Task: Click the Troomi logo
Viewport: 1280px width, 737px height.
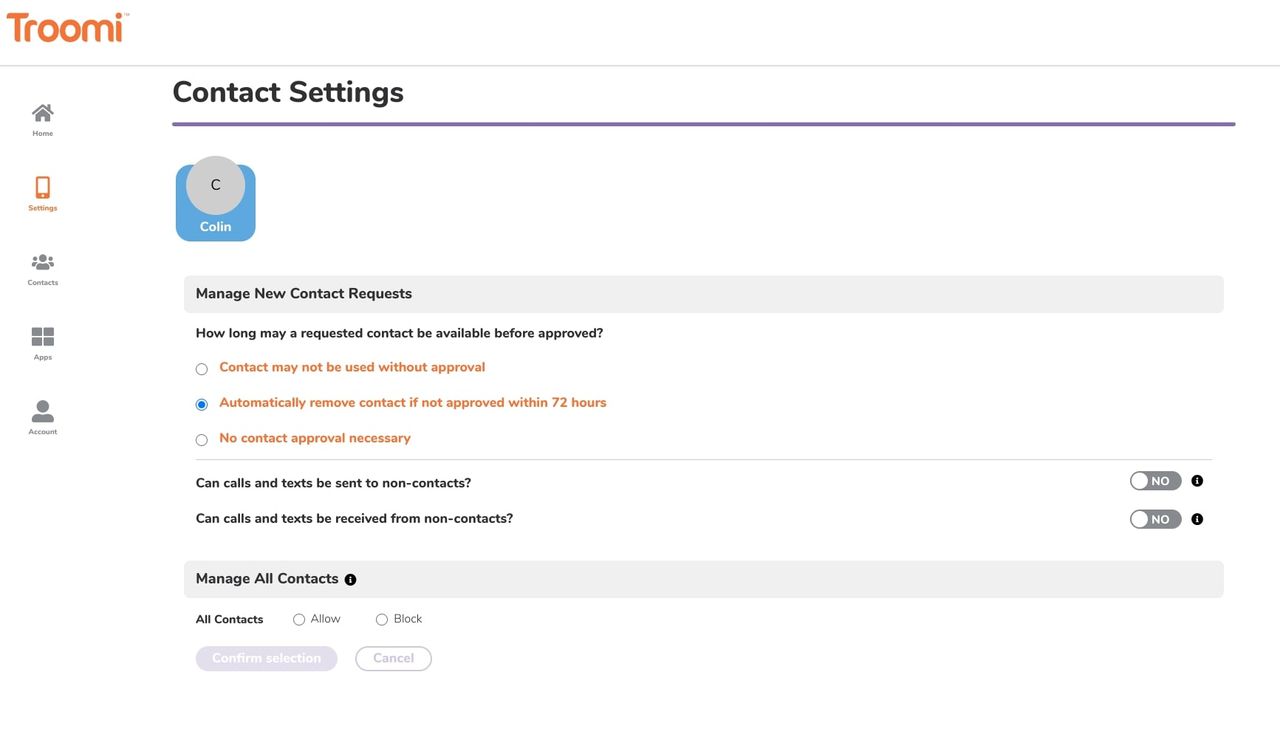Action: pyautogui.click(x=68, y=27)
